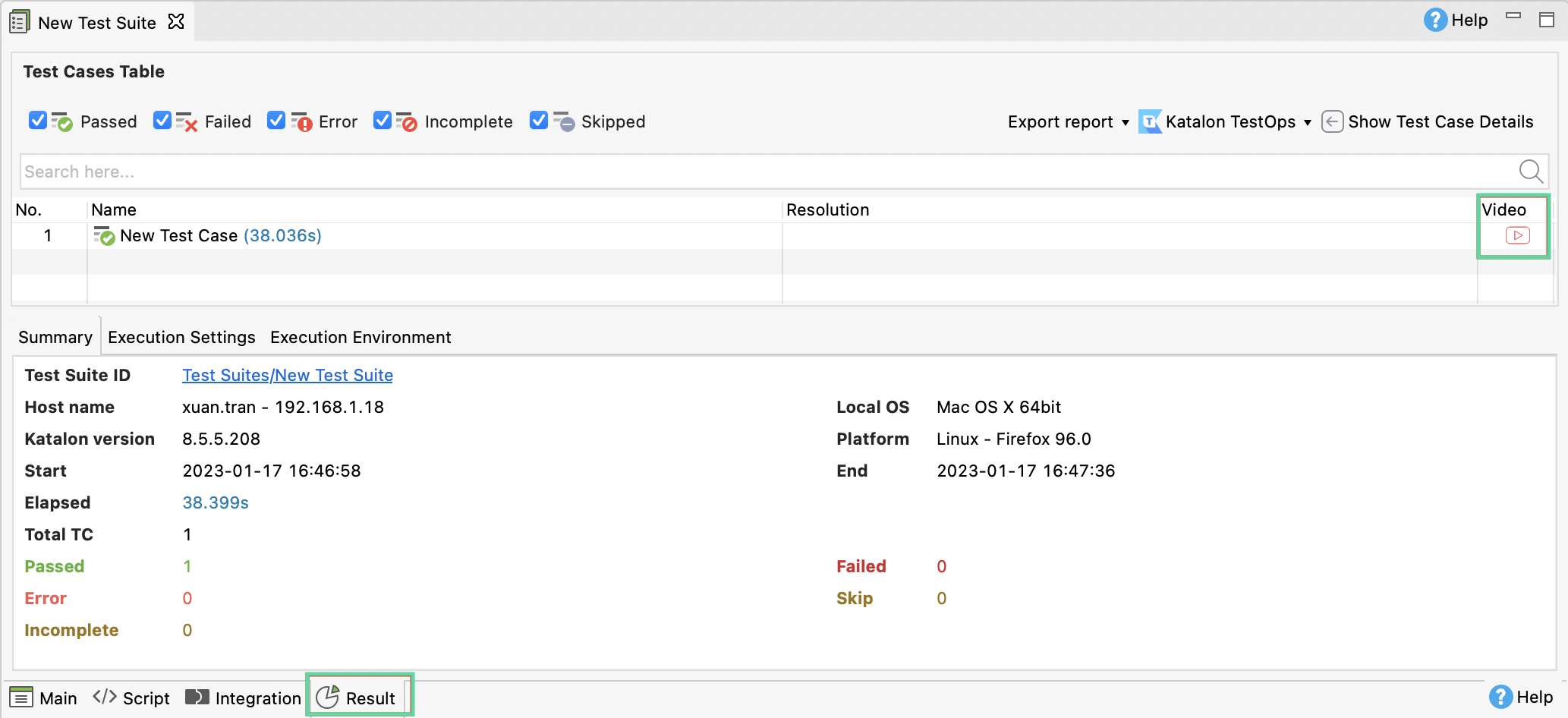Click the bottom-right Help question mark icon
1568x718 pixels.
click(1500, 697)
